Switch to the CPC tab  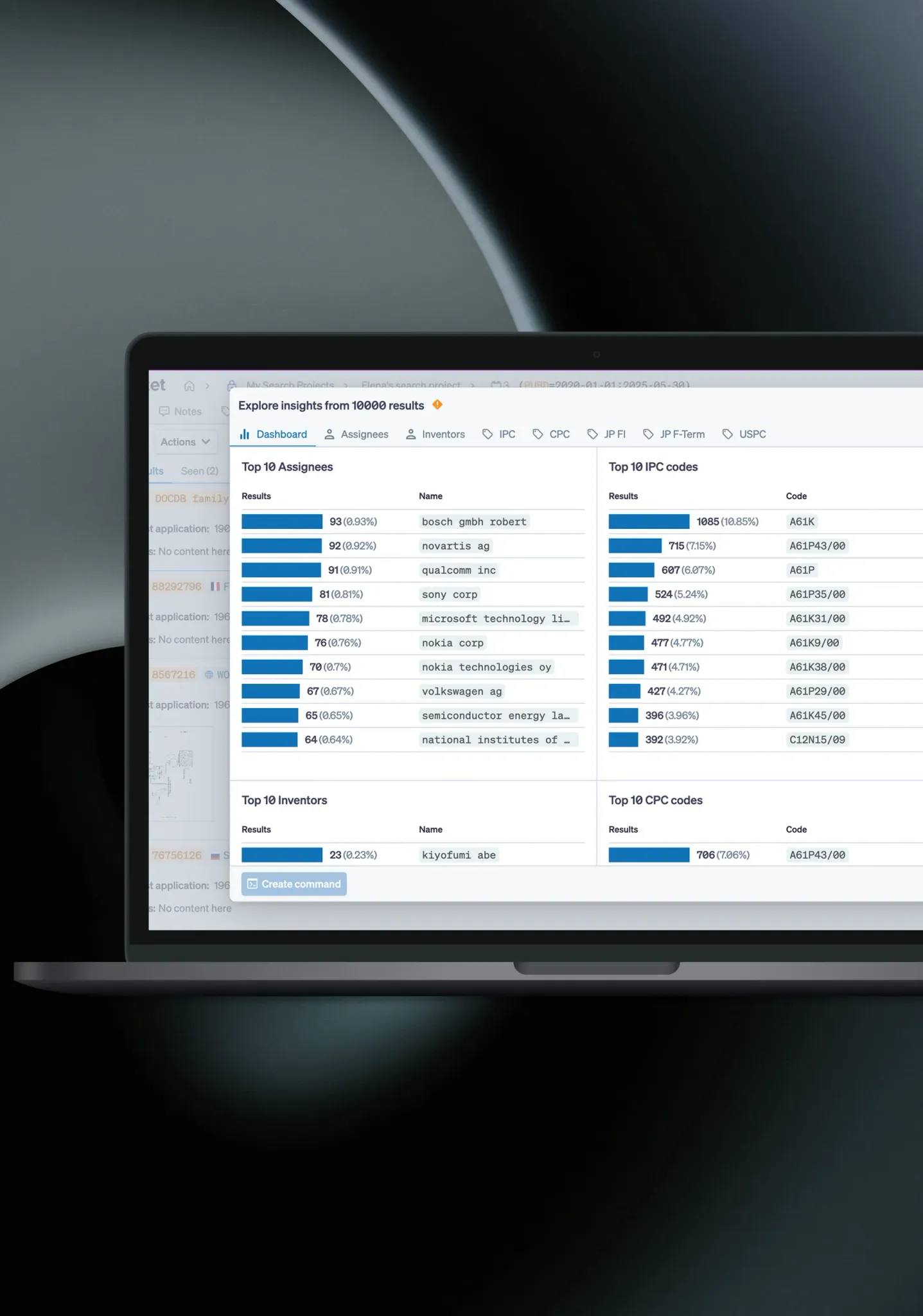pyautogui.click(x=551, y=434)
